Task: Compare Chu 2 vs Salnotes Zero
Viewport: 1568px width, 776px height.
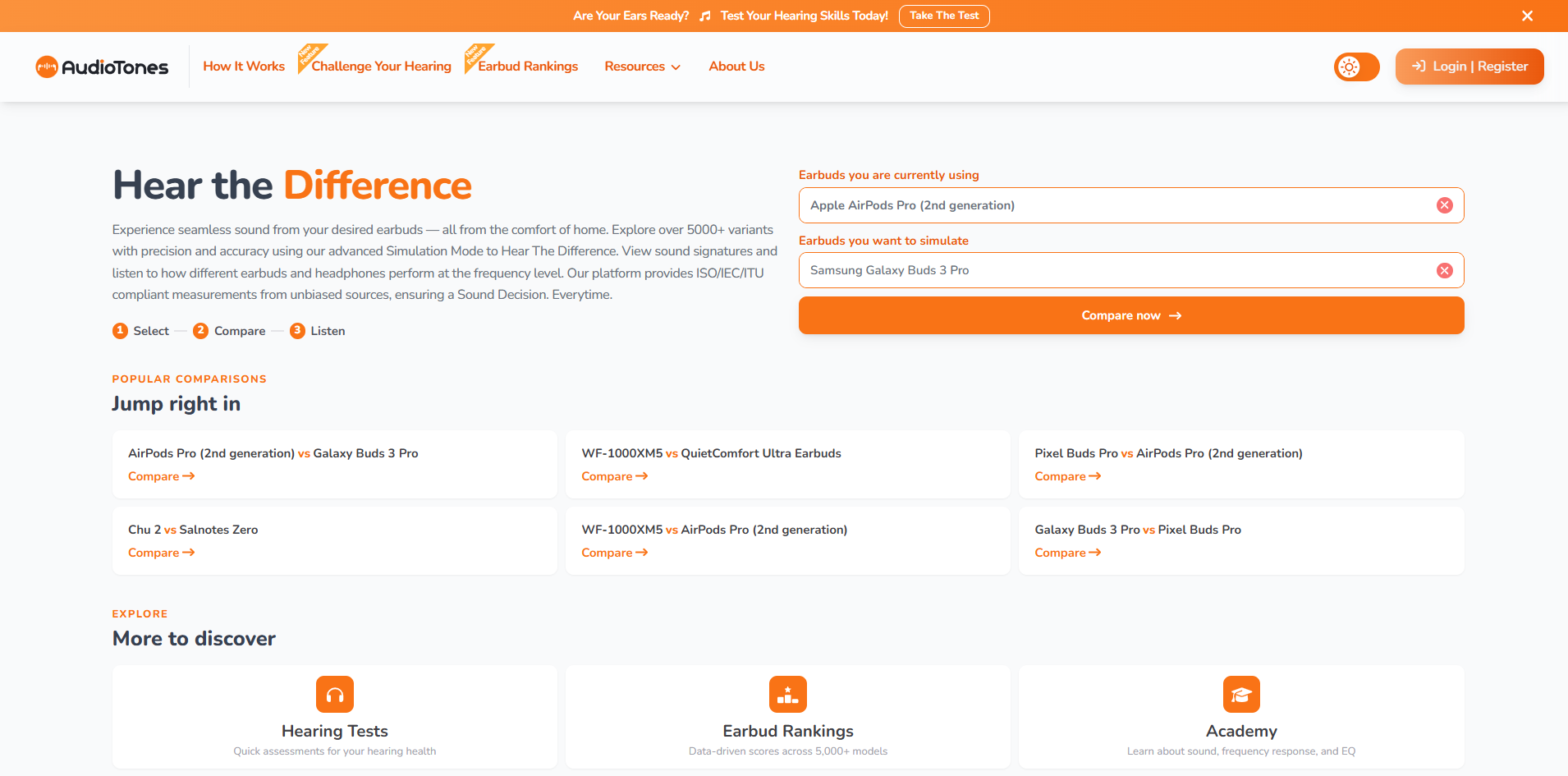Action: point(161,553)
